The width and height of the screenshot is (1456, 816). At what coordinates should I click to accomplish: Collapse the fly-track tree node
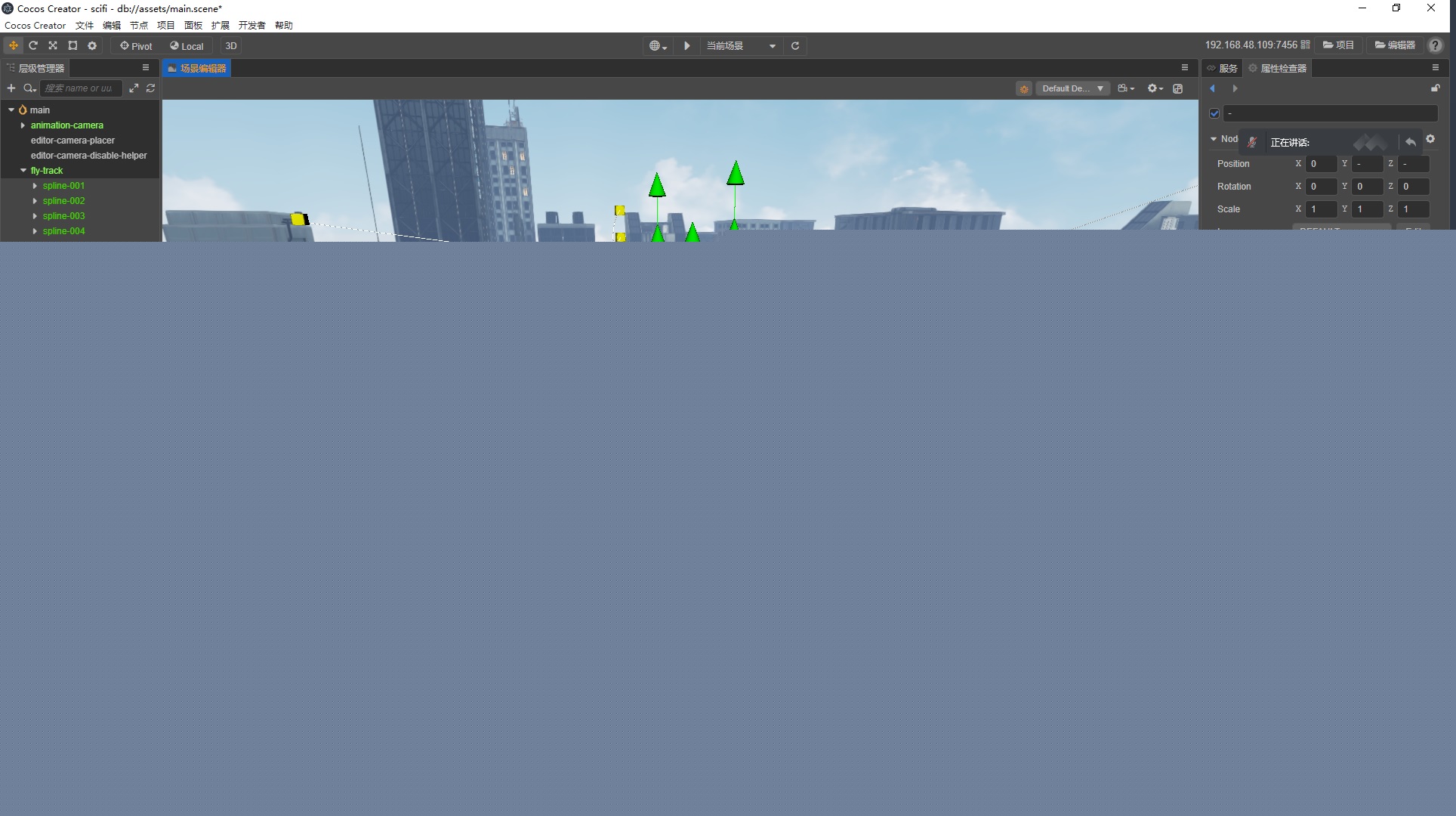pyautogui.click(x=23, y=171)
